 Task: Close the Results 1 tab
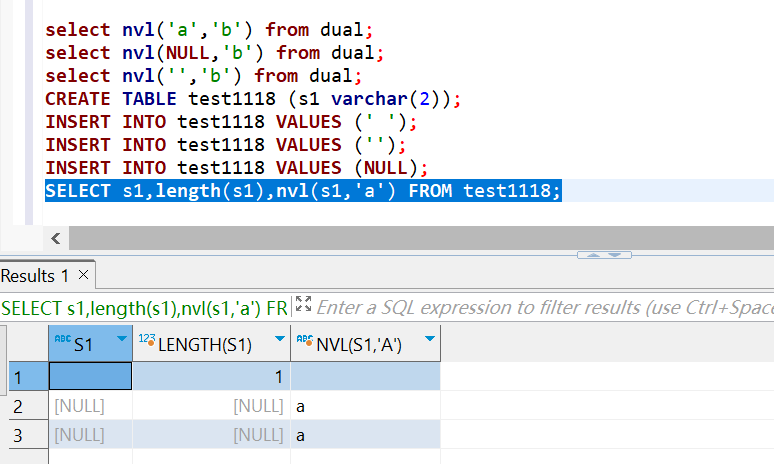[x=83, y=275]
